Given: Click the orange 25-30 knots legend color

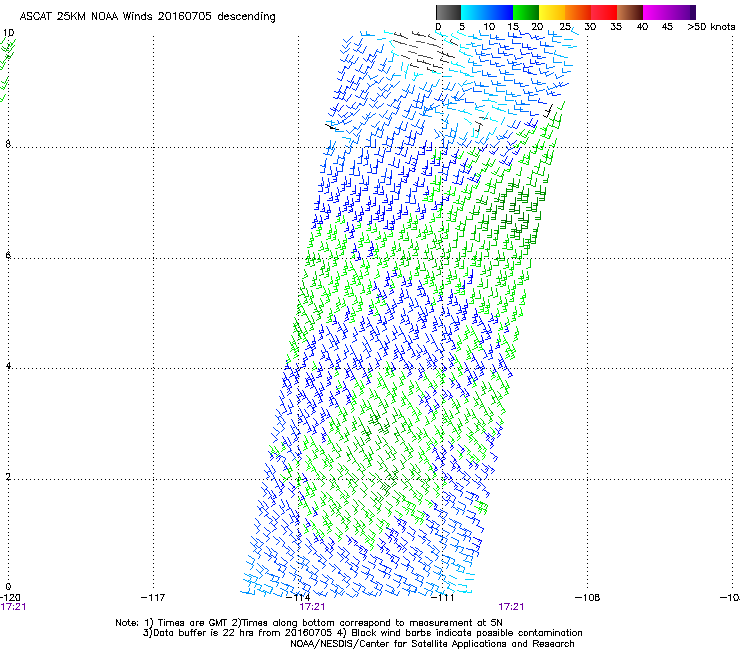Looking at the screenshot, I should (578, 12).
